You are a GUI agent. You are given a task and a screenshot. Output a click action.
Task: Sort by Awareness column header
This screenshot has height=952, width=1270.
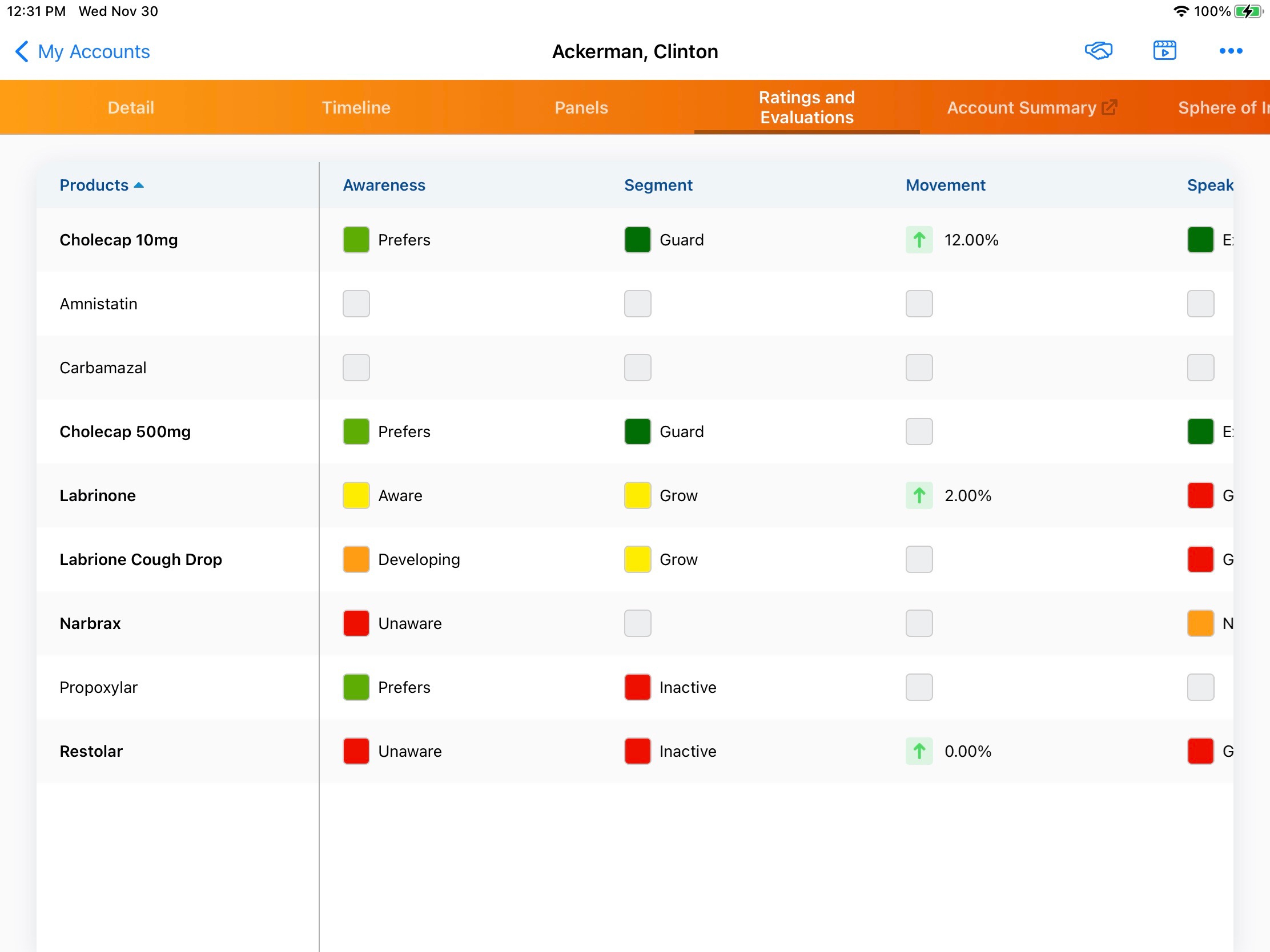pyautogui.click(x=384, y=185)
